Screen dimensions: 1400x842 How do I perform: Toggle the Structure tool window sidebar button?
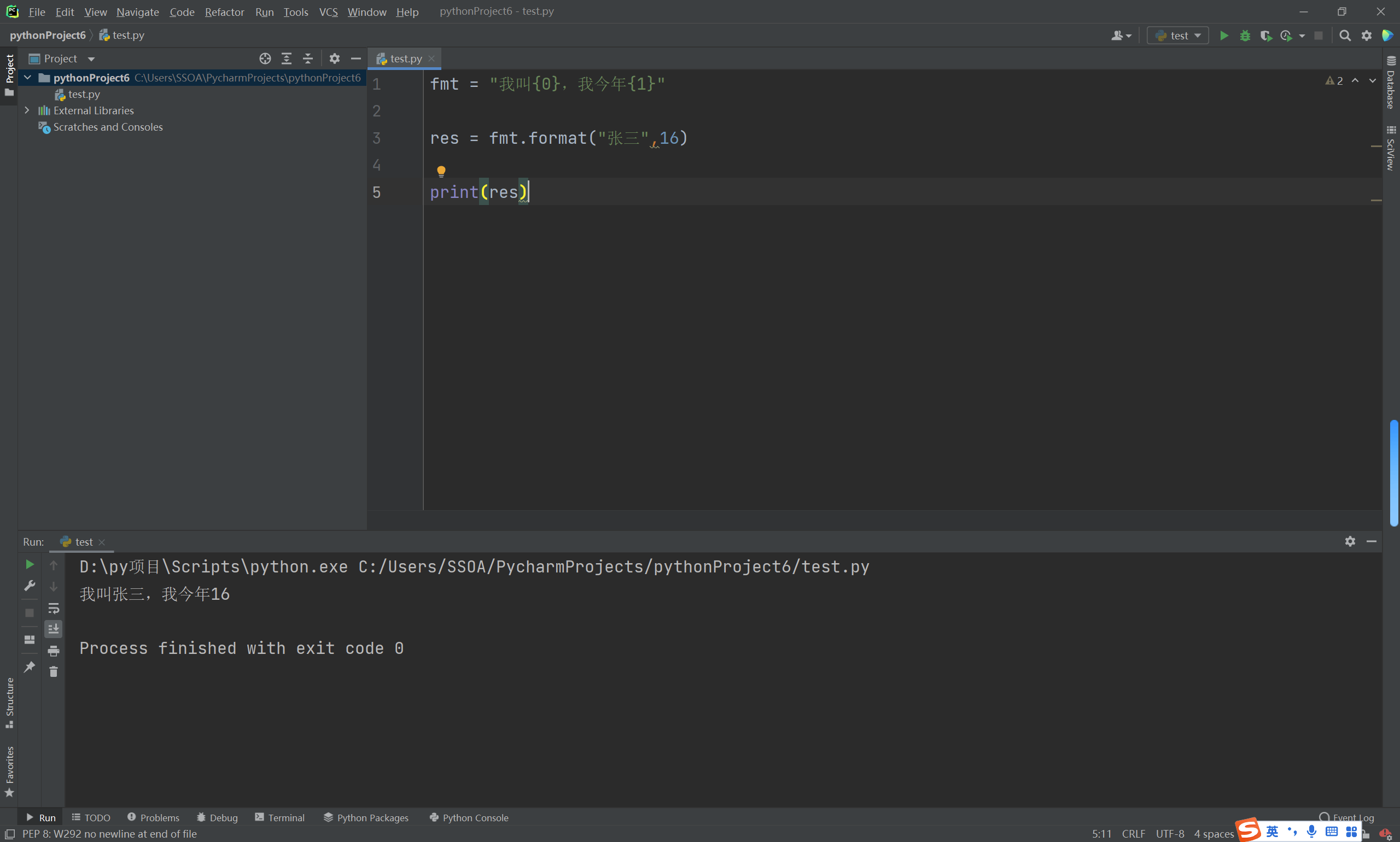point(9,703)
